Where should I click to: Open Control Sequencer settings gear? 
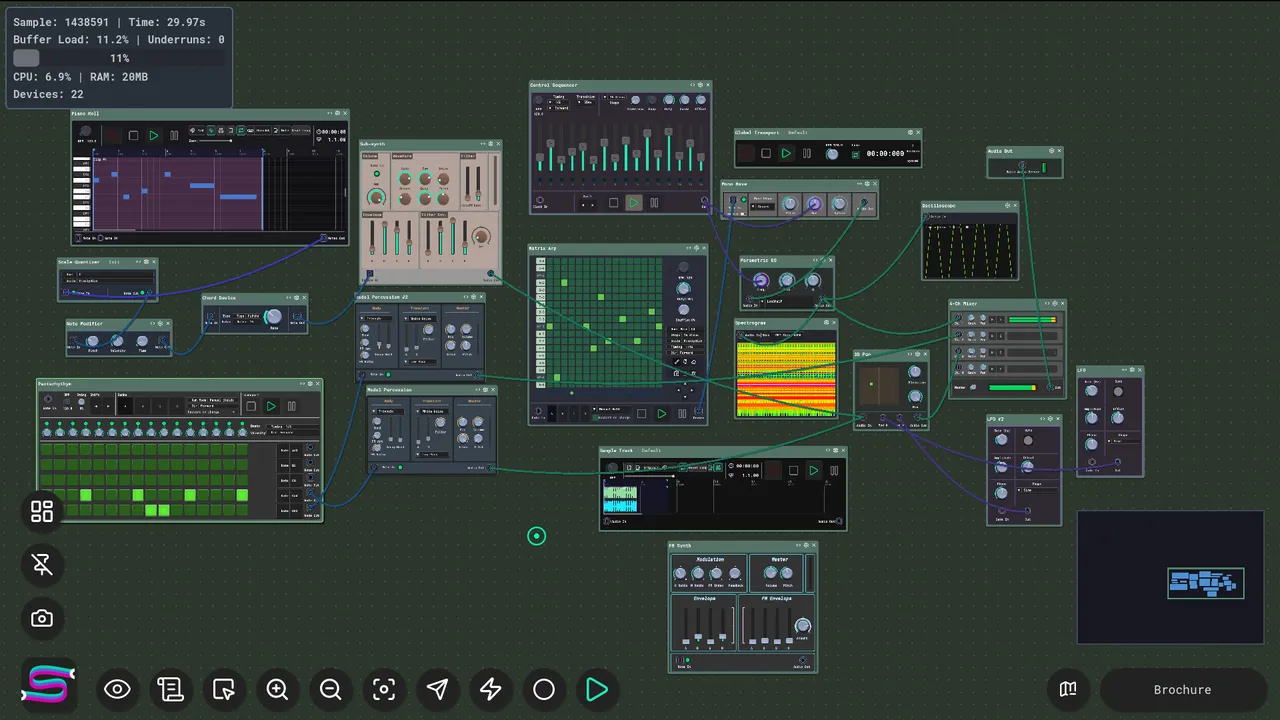coord(700,85)
